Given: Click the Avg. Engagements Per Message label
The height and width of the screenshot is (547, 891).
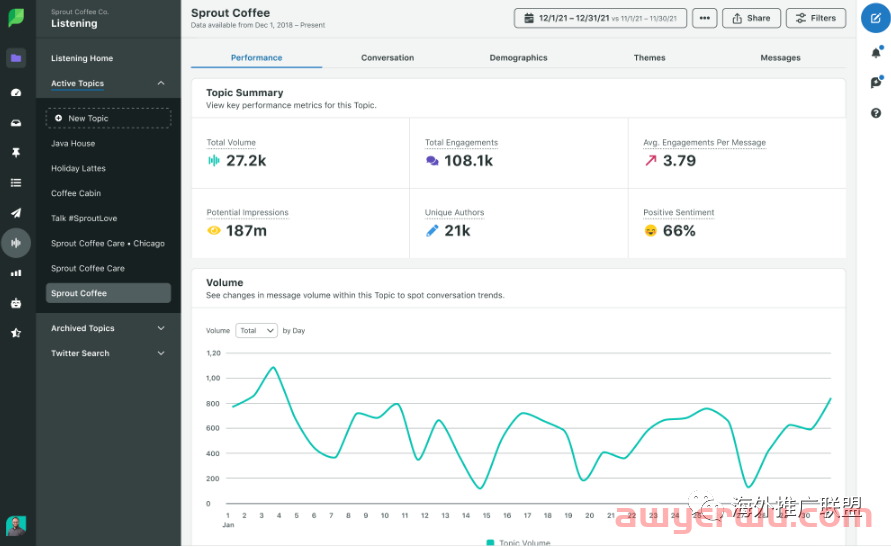Looking at the screenshot, I should pyautogui.click(x=705, y=143).
